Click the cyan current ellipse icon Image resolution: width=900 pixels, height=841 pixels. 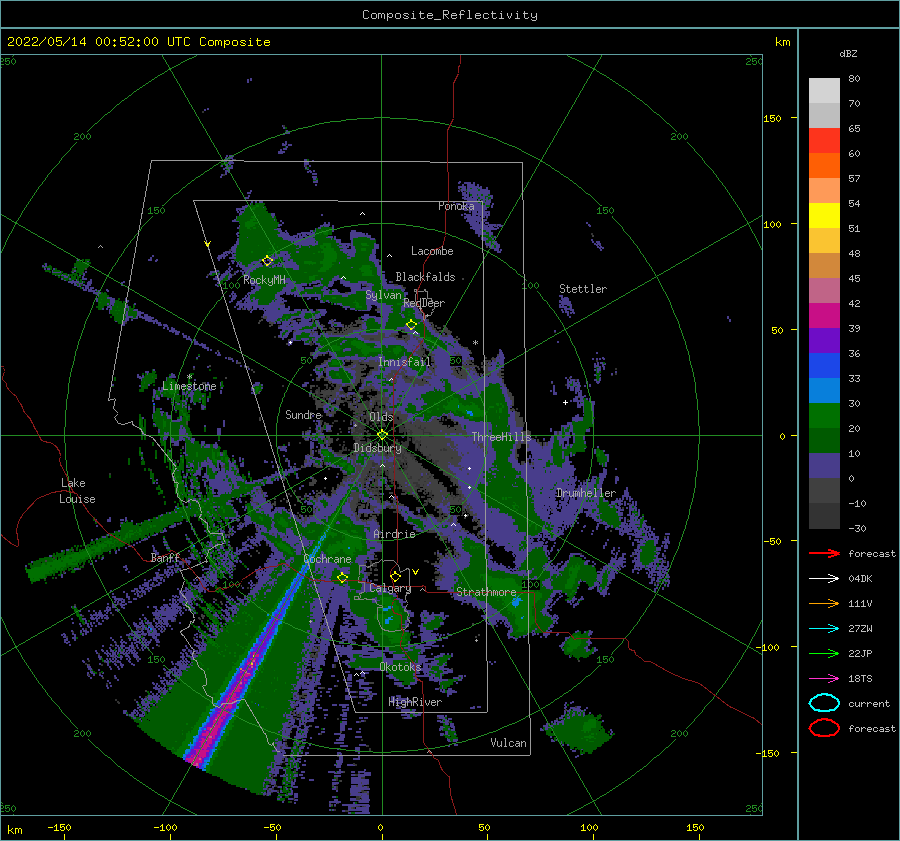(x=824, y=703)
